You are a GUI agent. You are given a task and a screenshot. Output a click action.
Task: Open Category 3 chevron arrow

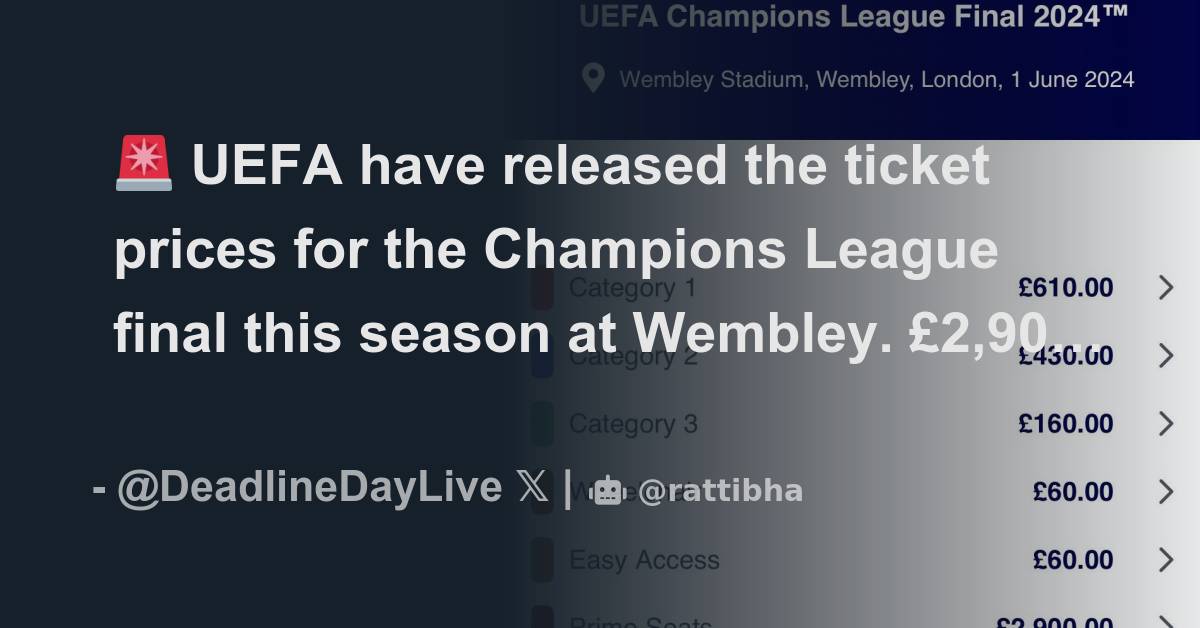tap(1165, 424)
